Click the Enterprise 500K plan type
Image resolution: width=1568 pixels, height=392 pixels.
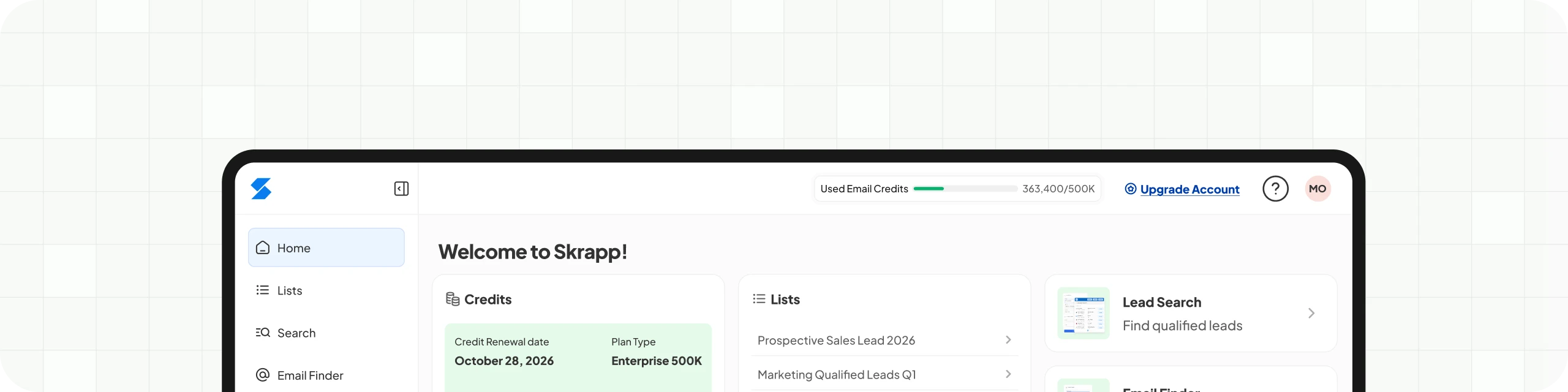coord(657,361)
